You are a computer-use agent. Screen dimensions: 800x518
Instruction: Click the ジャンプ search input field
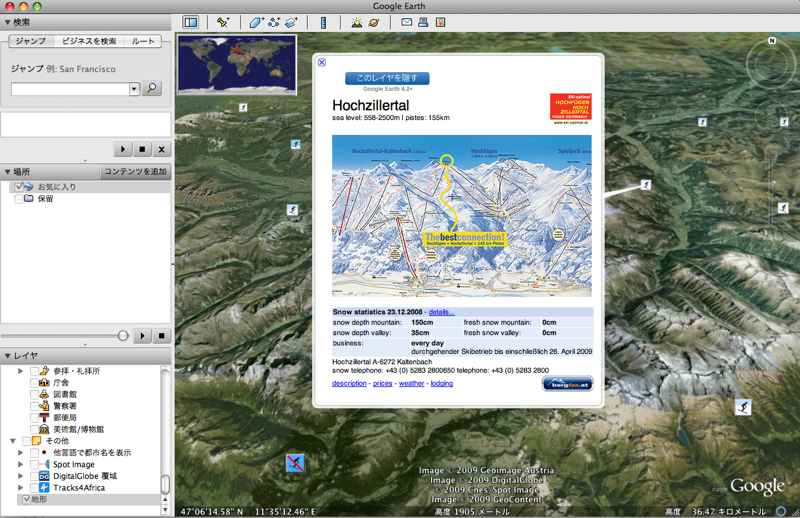pyautogui.click(x=70, y=89)
